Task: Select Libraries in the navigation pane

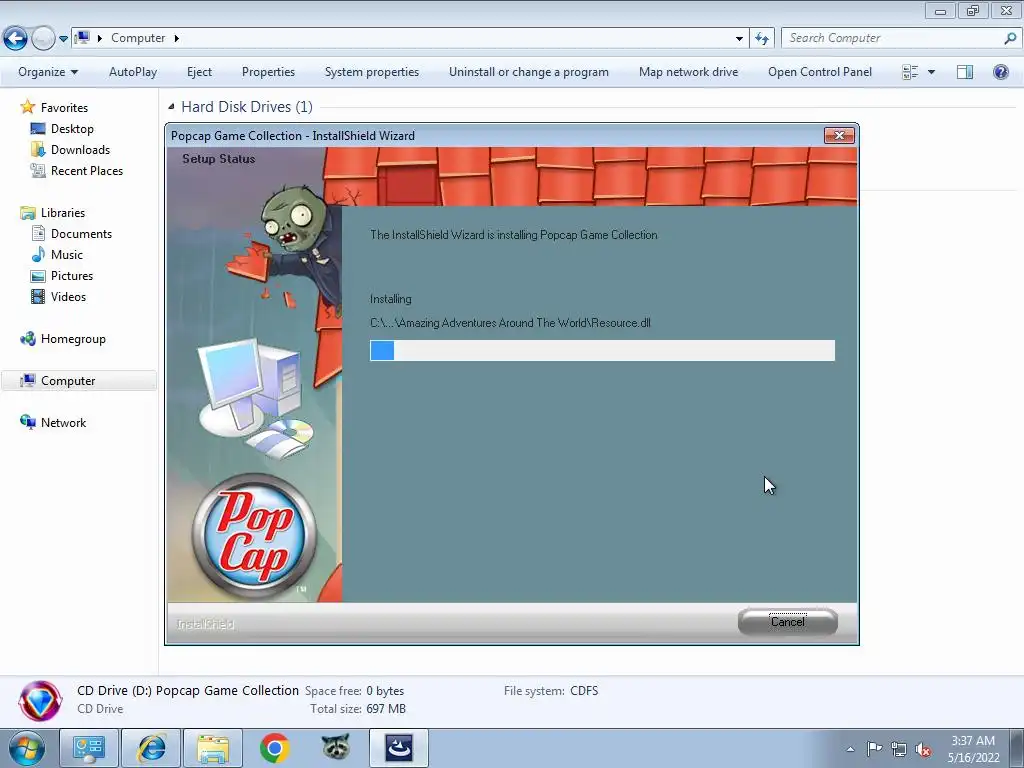Action: [63, 213]
